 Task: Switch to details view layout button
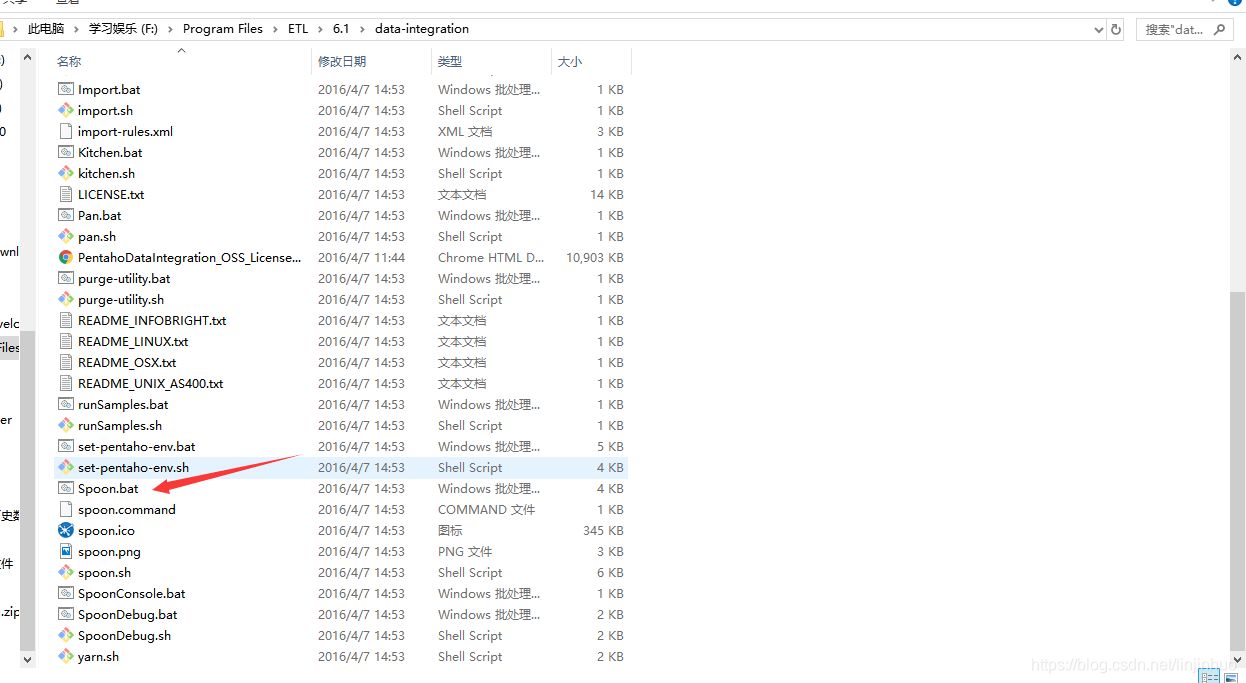point(1209,676)
